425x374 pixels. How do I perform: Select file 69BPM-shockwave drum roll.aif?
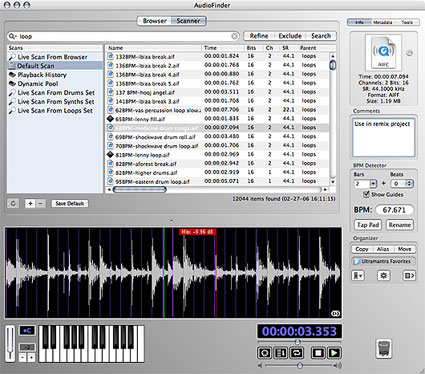point(217,137)
